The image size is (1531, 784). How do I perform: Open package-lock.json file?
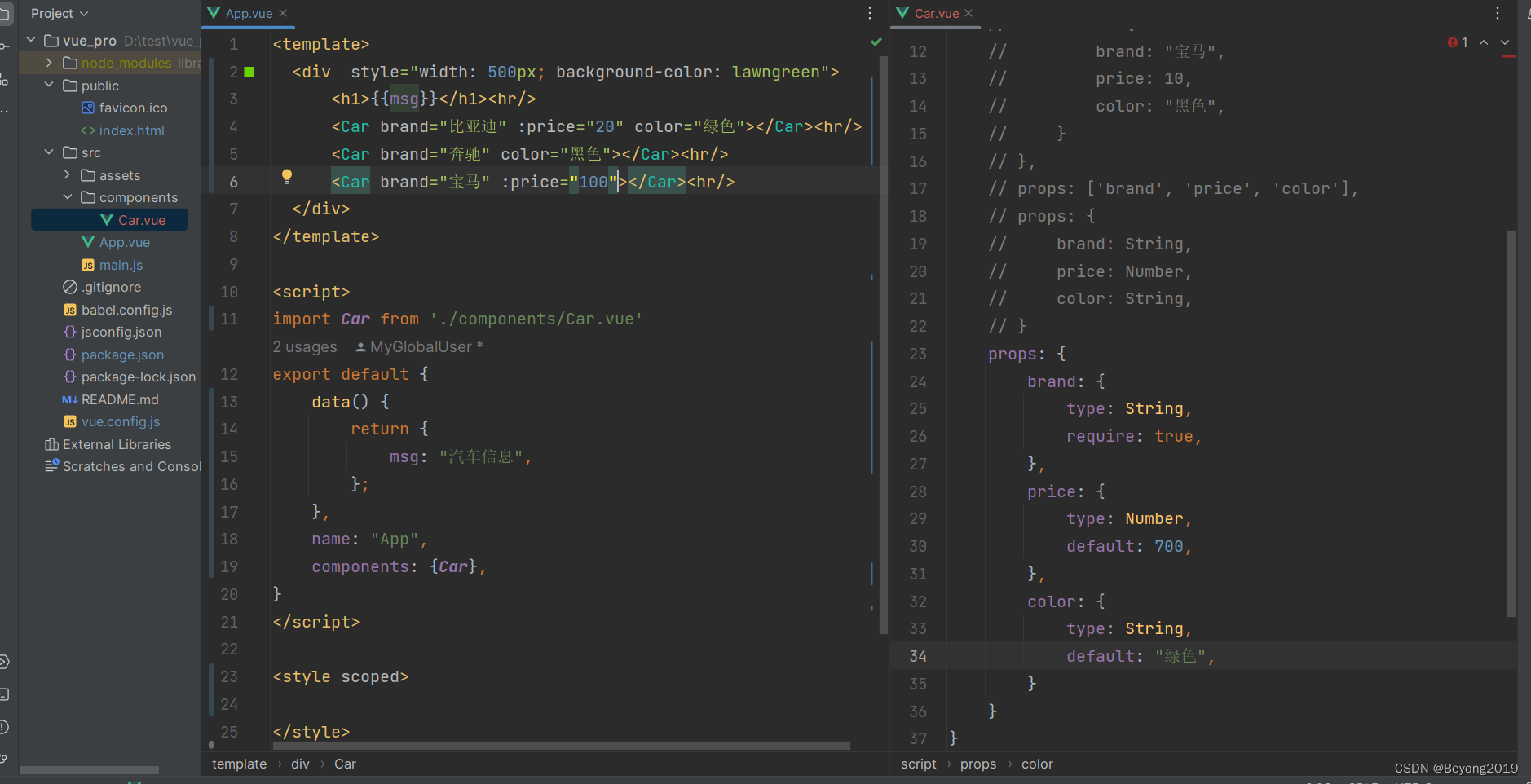tap(130, 377)
